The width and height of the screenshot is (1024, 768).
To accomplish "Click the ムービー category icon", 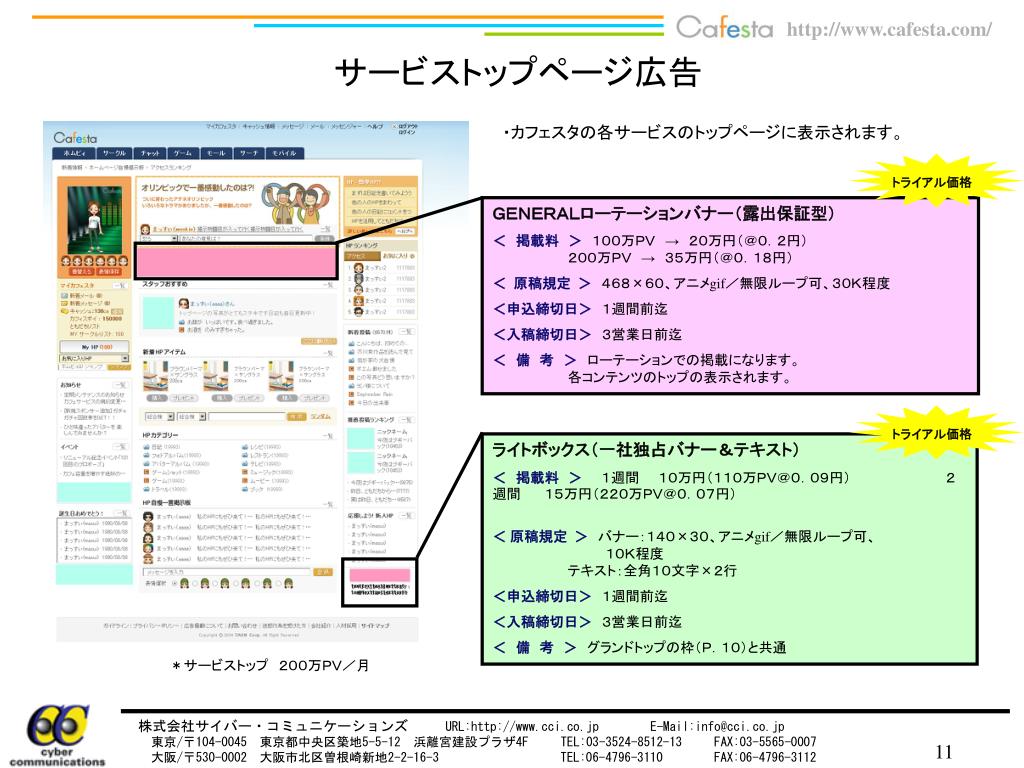I will 245,481.
